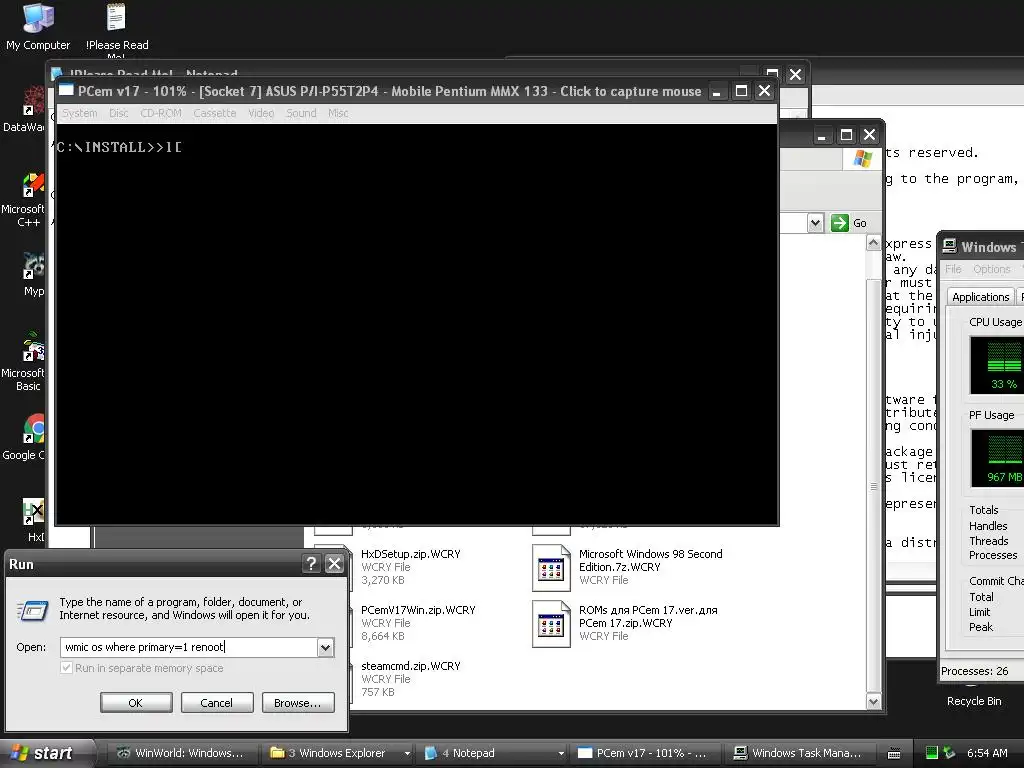Click the Explorer scrollbar up arrow

point(873,244)
